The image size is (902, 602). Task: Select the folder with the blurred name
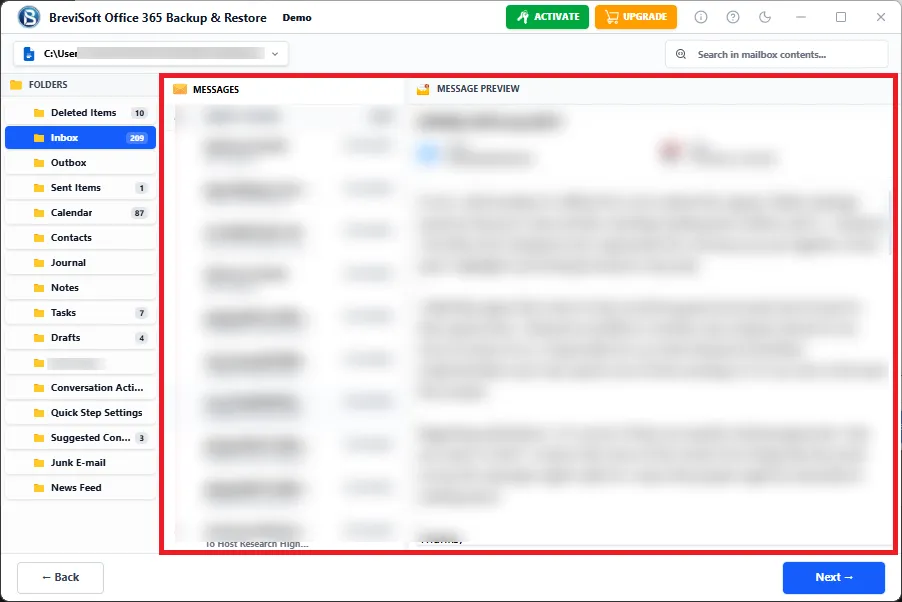click(80, 363)
